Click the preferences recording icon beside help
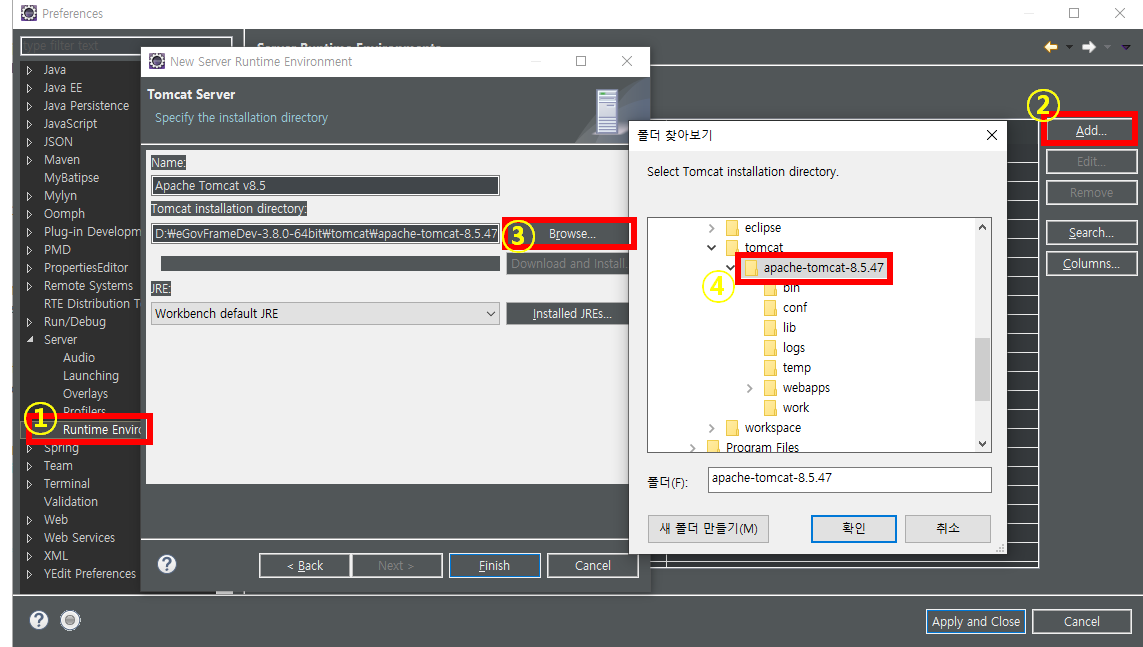Screen dimensions: 1143x647 (x=70, y=620)
